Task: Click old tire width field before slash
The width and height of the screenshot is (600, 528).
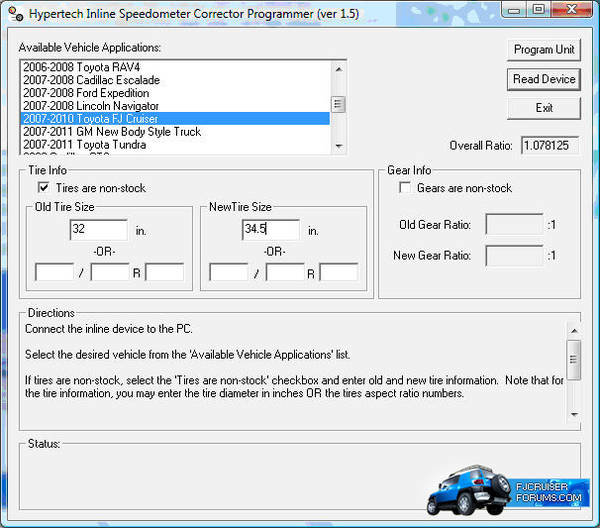Action: point(54,272)
